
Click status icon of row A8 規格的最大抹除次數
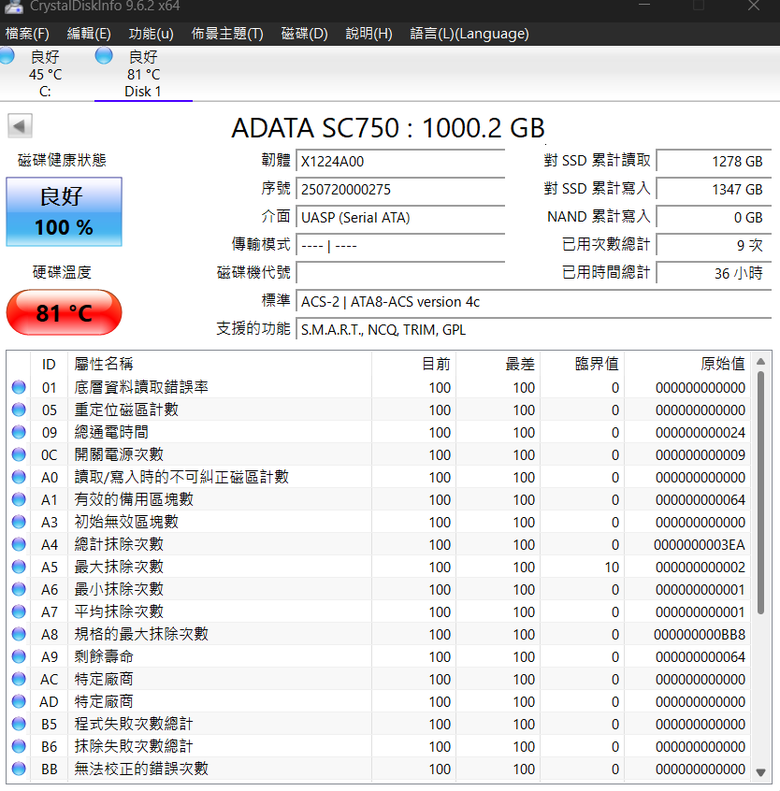19,634
